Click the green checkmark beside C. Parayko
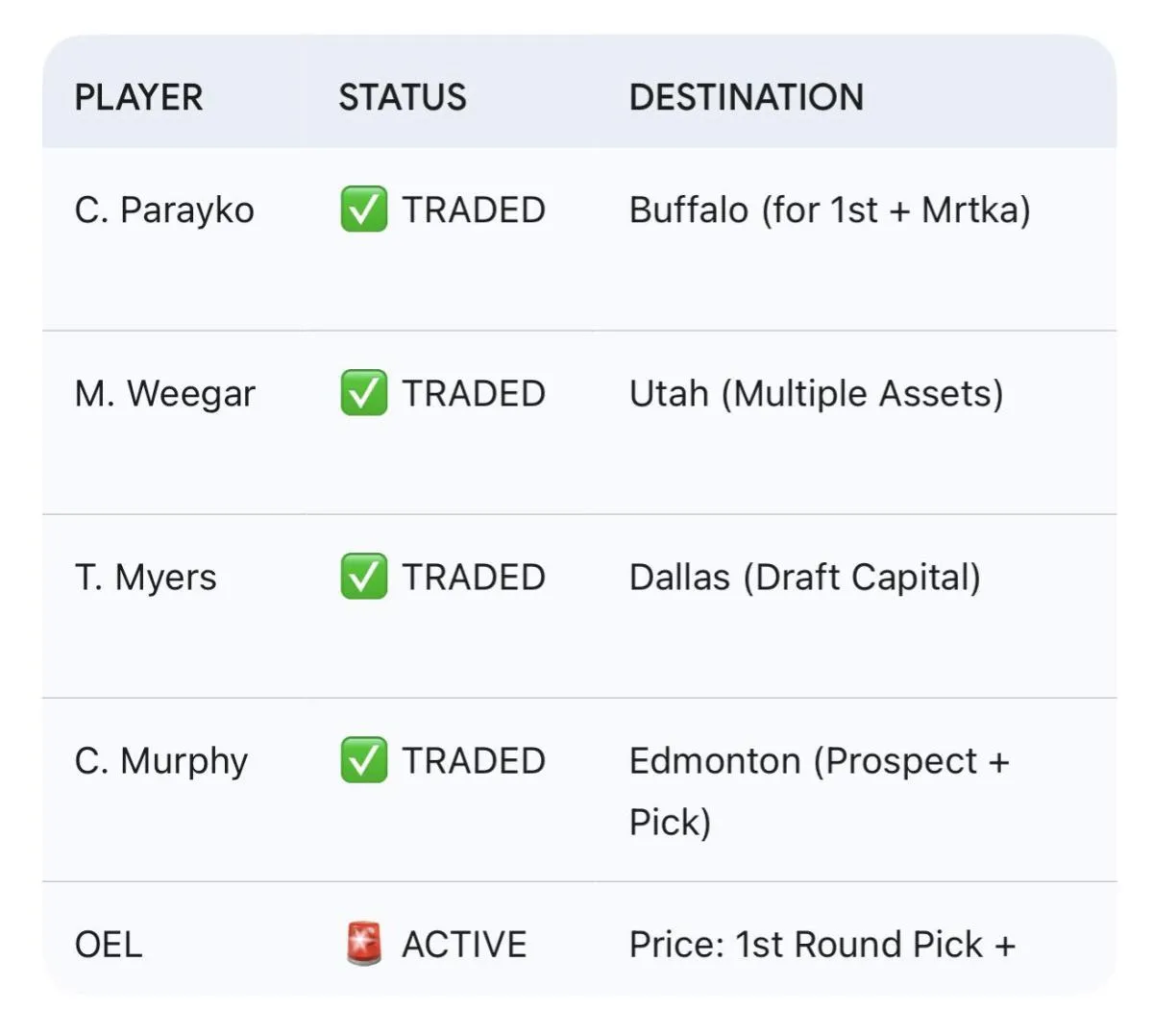Image resolution: width=1153 pixels, height=1036 pixels. pos(363,210)
